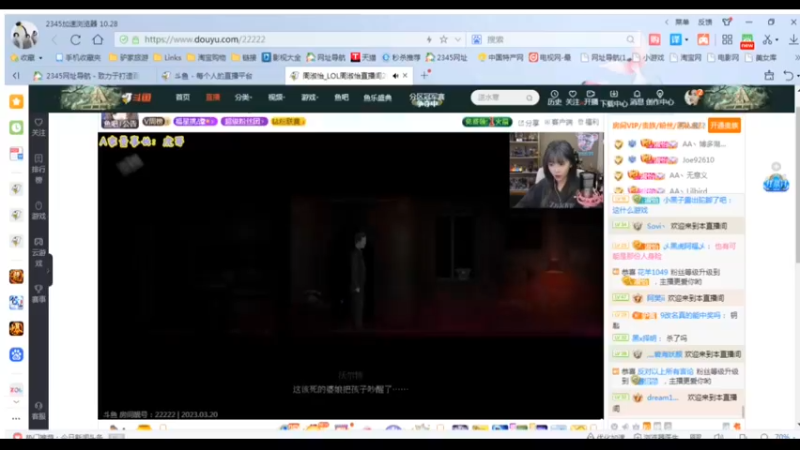Click the streamer webcam overlay
The image size is (800, 450).
(x=556, y=170)
